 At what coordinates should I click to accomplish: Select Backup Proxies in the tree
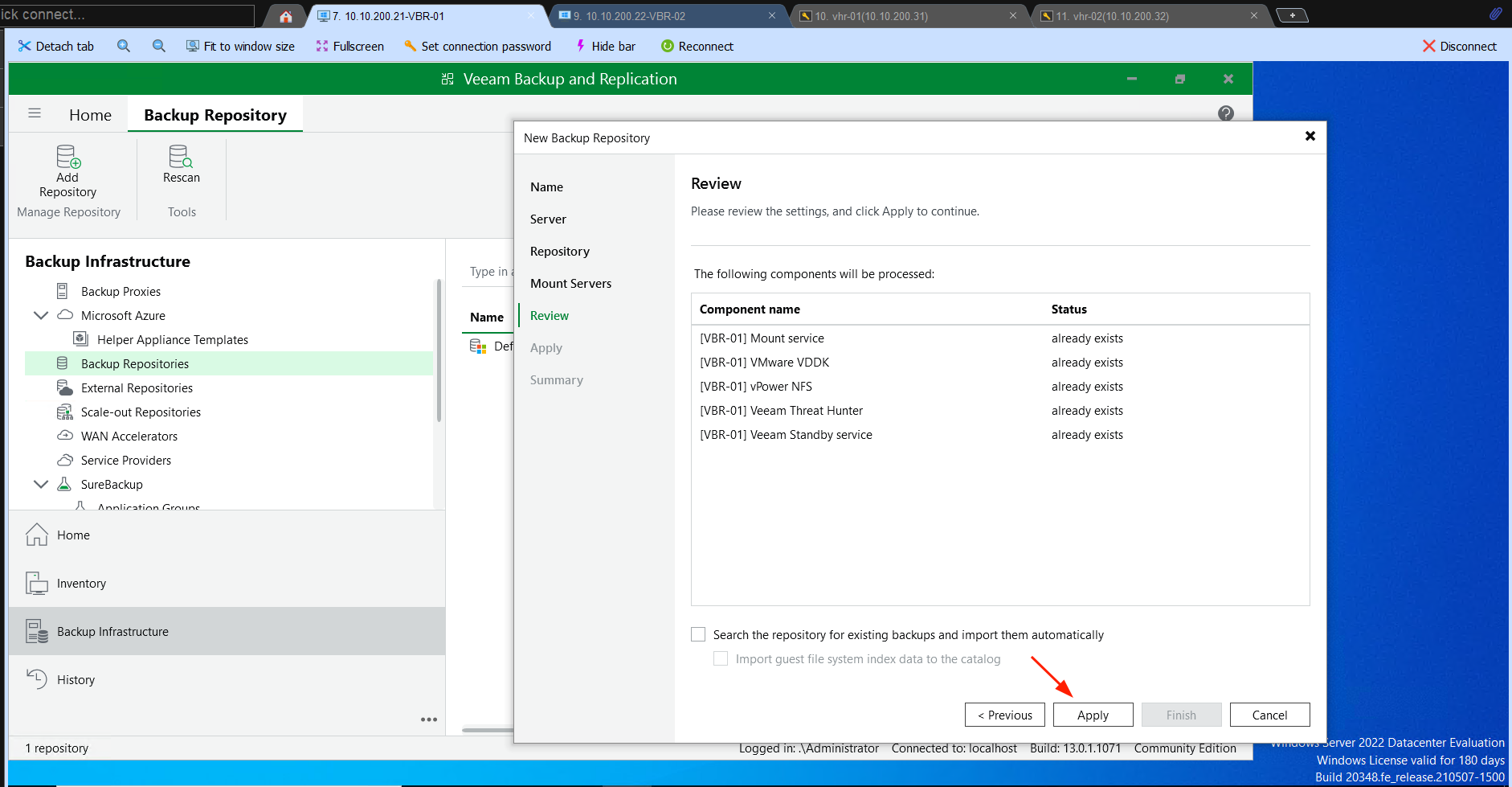click(x=121, y=291)
